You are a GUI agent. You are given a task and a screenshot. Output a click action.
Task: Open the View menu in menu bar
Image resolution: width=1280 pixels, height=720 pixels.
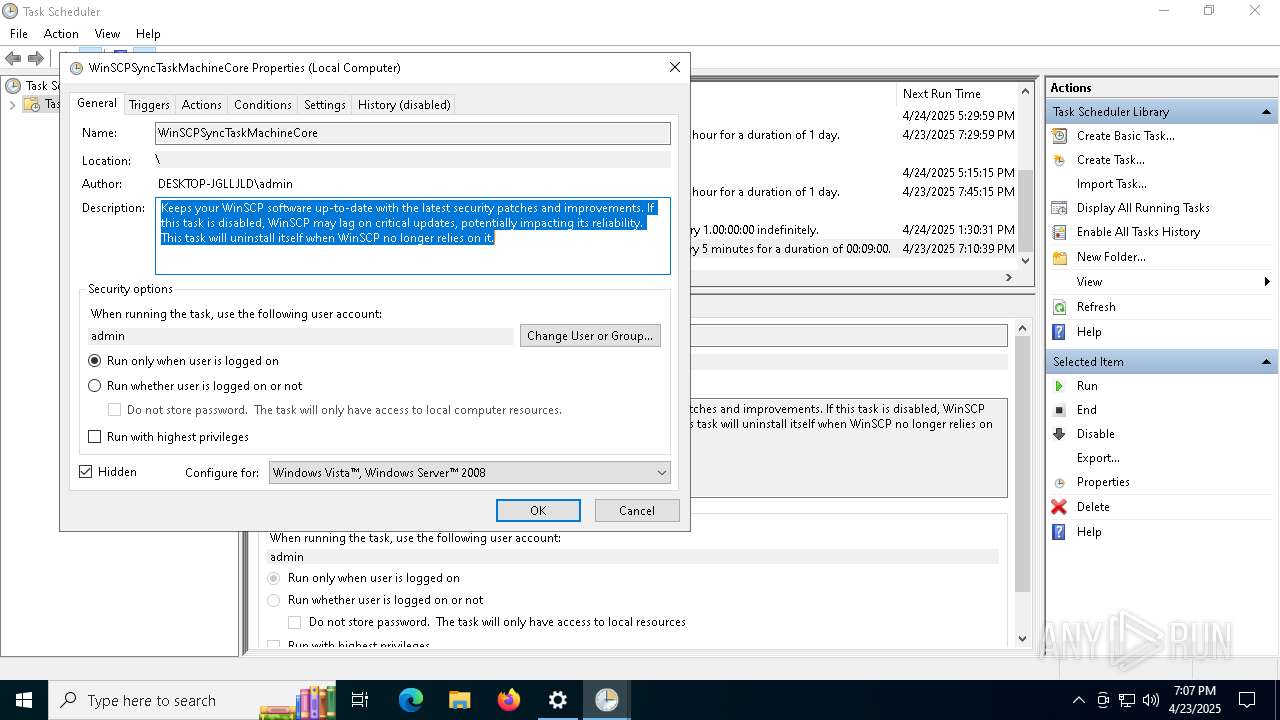tap(107, 34)
